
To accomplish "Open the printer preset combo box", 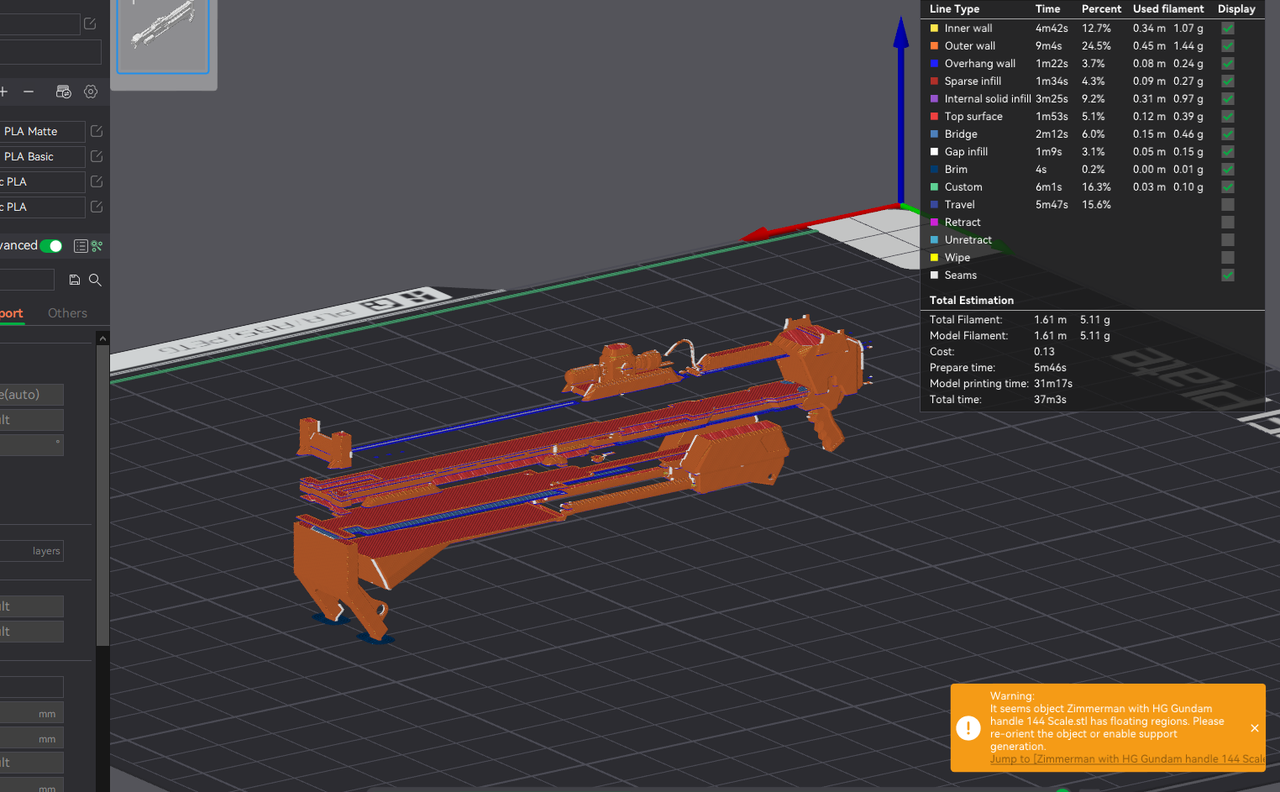I will pyautogui.click(x=40, y=24).
